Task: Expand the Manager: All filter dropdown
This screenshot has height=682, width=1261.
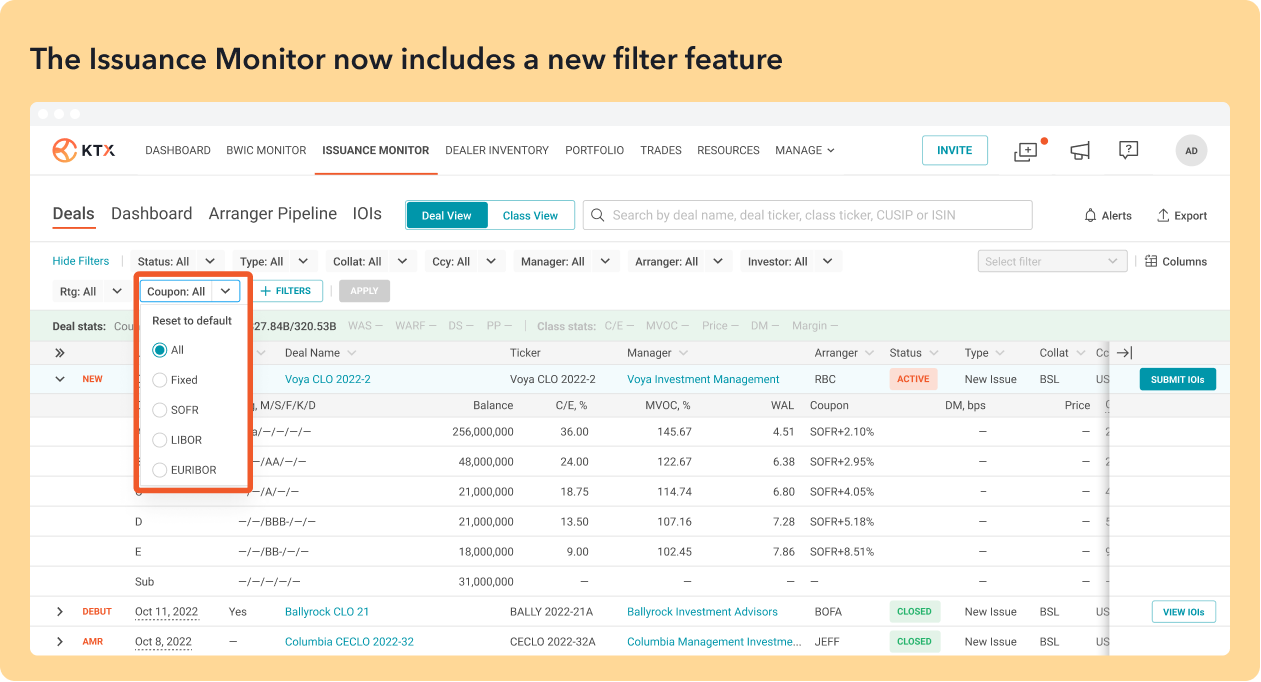Action: tap(567, 262)
